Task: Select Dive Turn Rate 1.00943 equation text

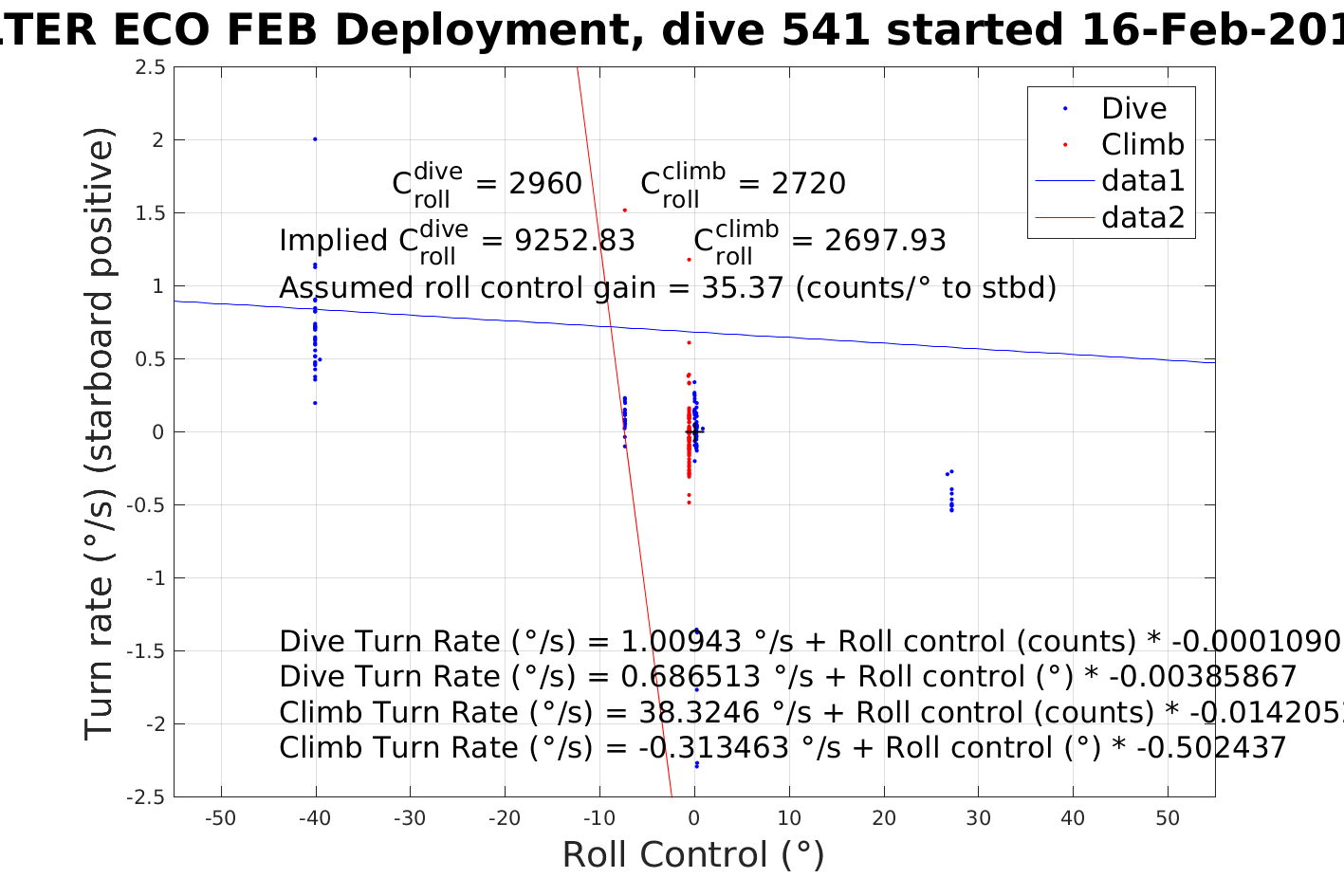Action: [x=811, y=642]
